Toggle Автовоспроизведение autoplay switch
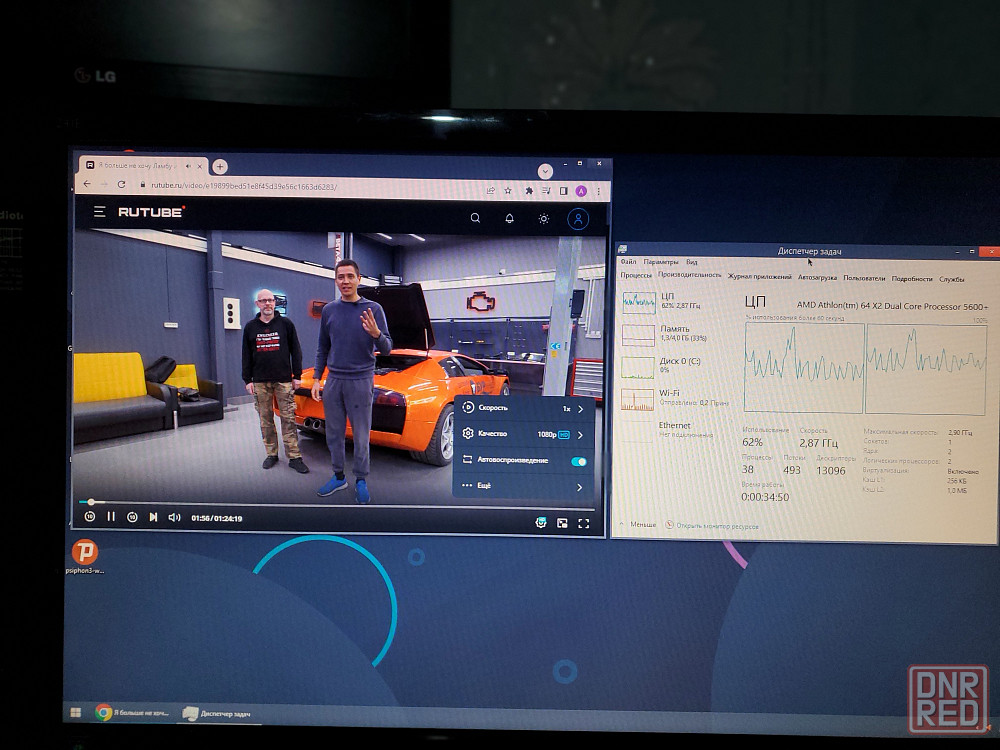The image size is (1000, 750). pos(578,462)
